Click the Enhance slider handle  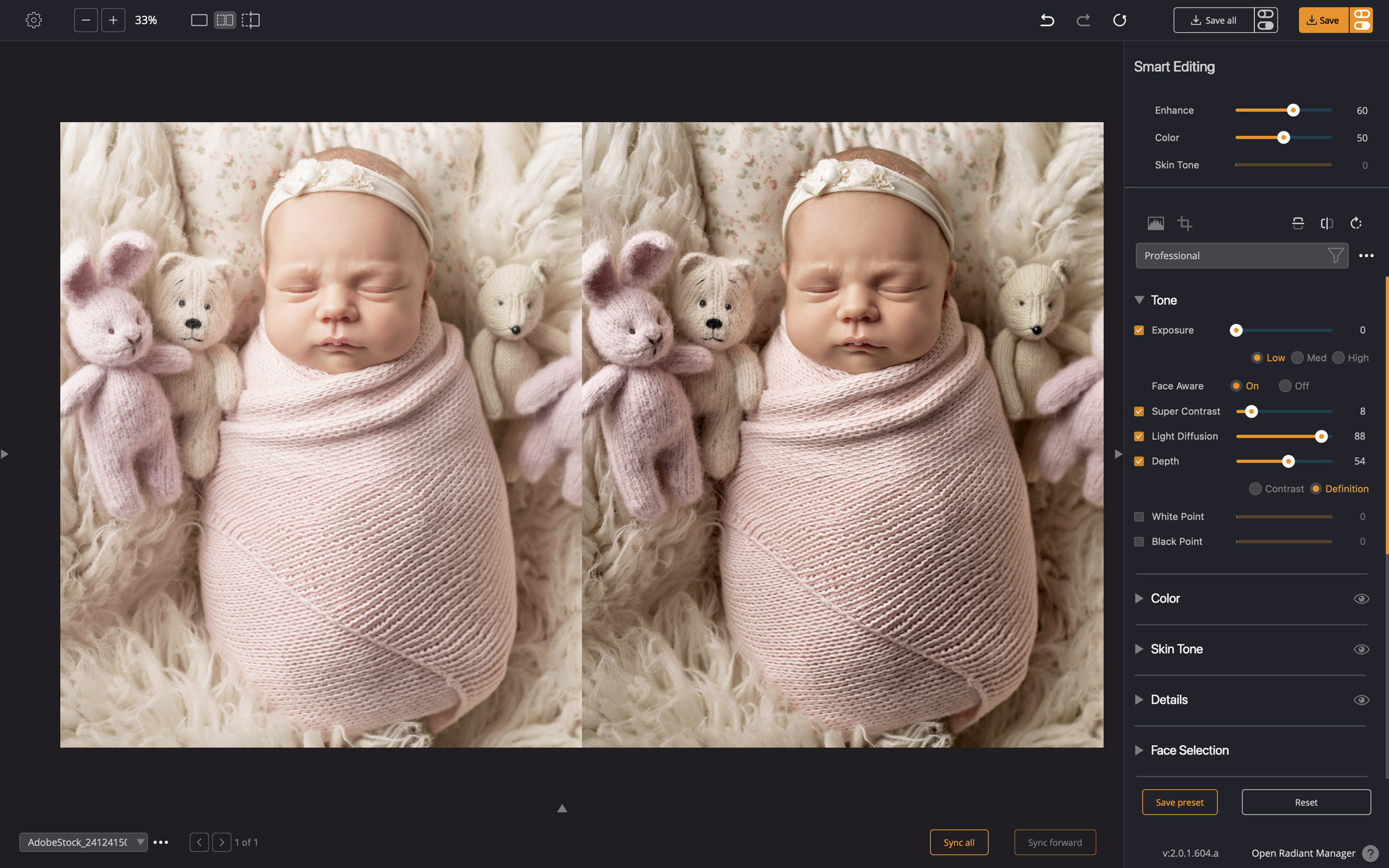click(x=1293, y=111)
